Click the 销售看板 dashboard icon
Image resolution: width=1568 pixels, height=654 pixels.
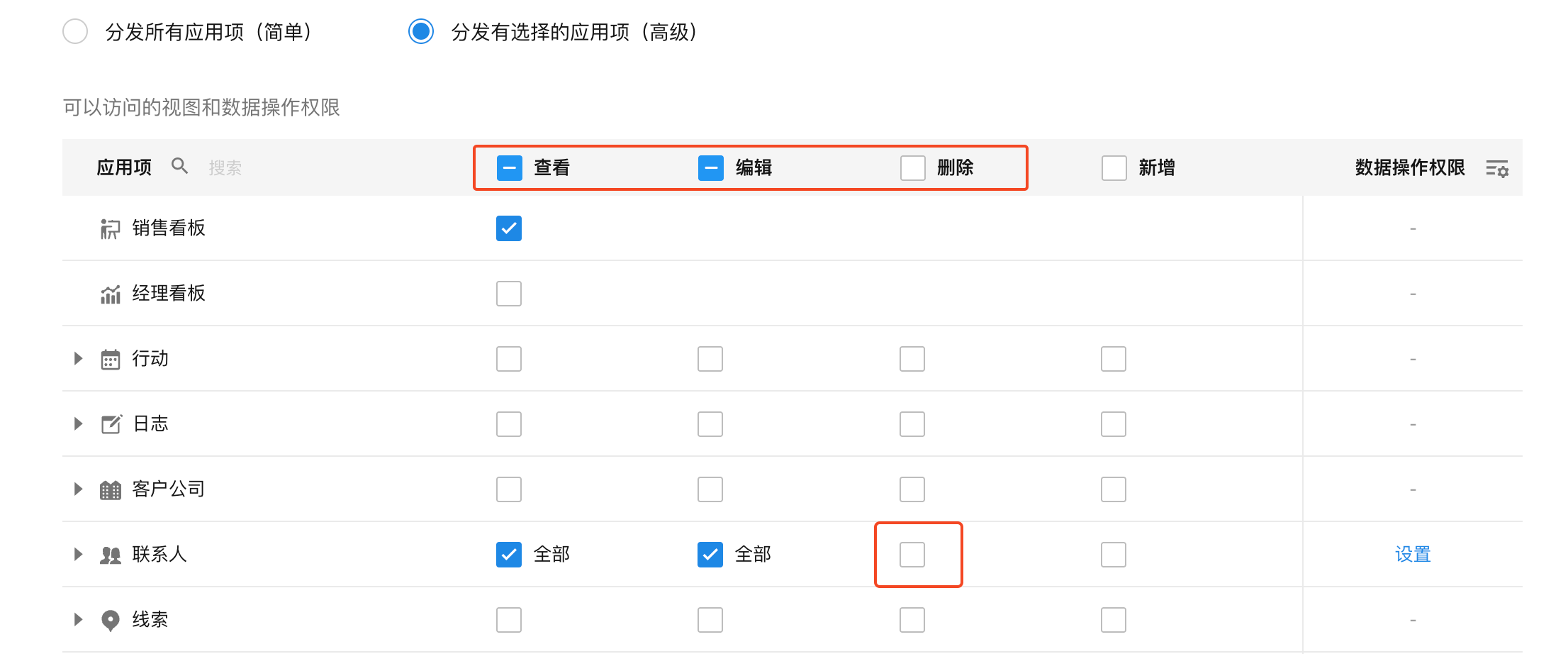[110, 228]
